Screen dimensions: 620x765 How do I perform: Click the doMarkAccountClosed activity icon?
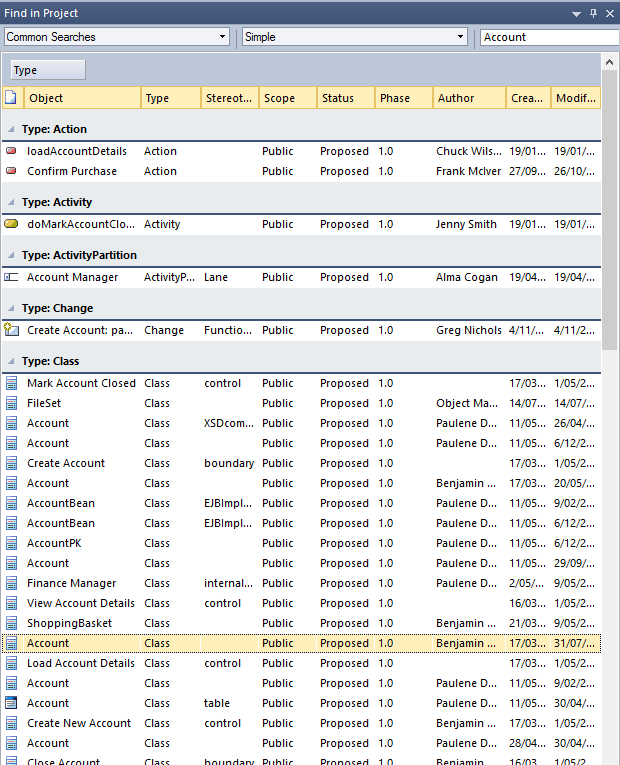[11, 224]
